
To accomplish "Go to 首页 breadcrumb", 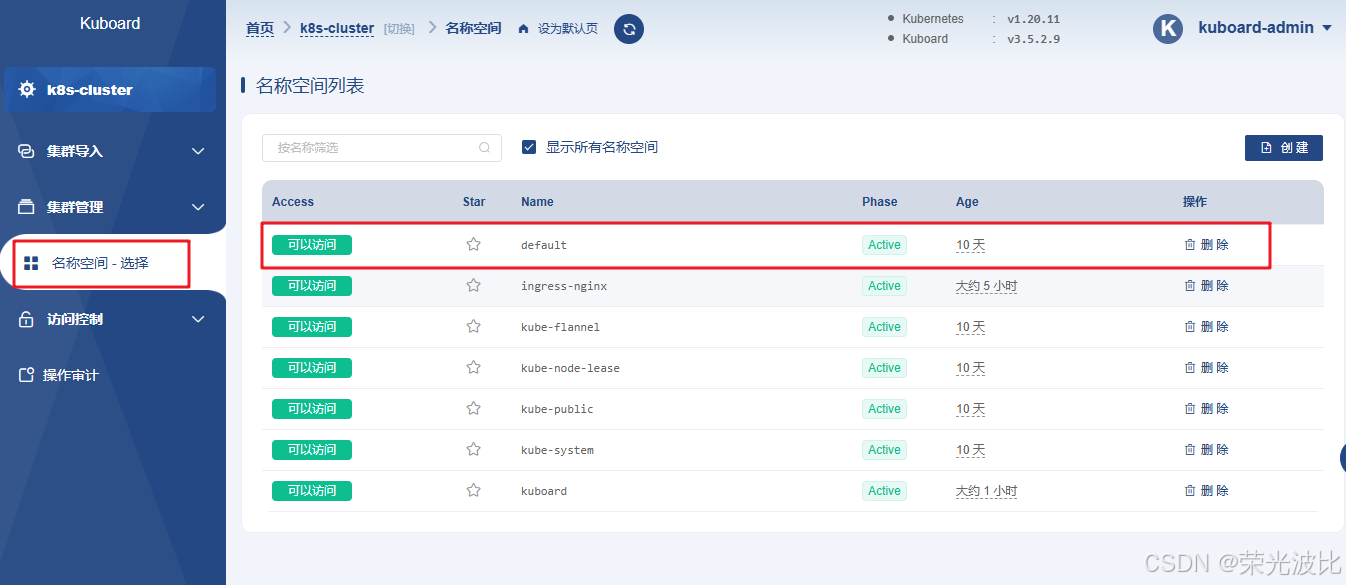I will (x=260, y=28).
